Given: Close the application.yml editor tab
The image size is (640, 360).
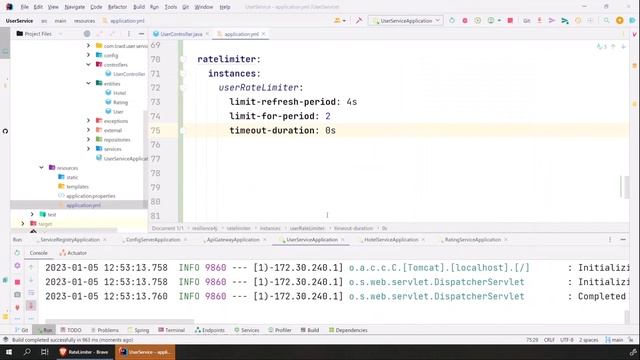Looking at the screenshot, I should 263,34.
